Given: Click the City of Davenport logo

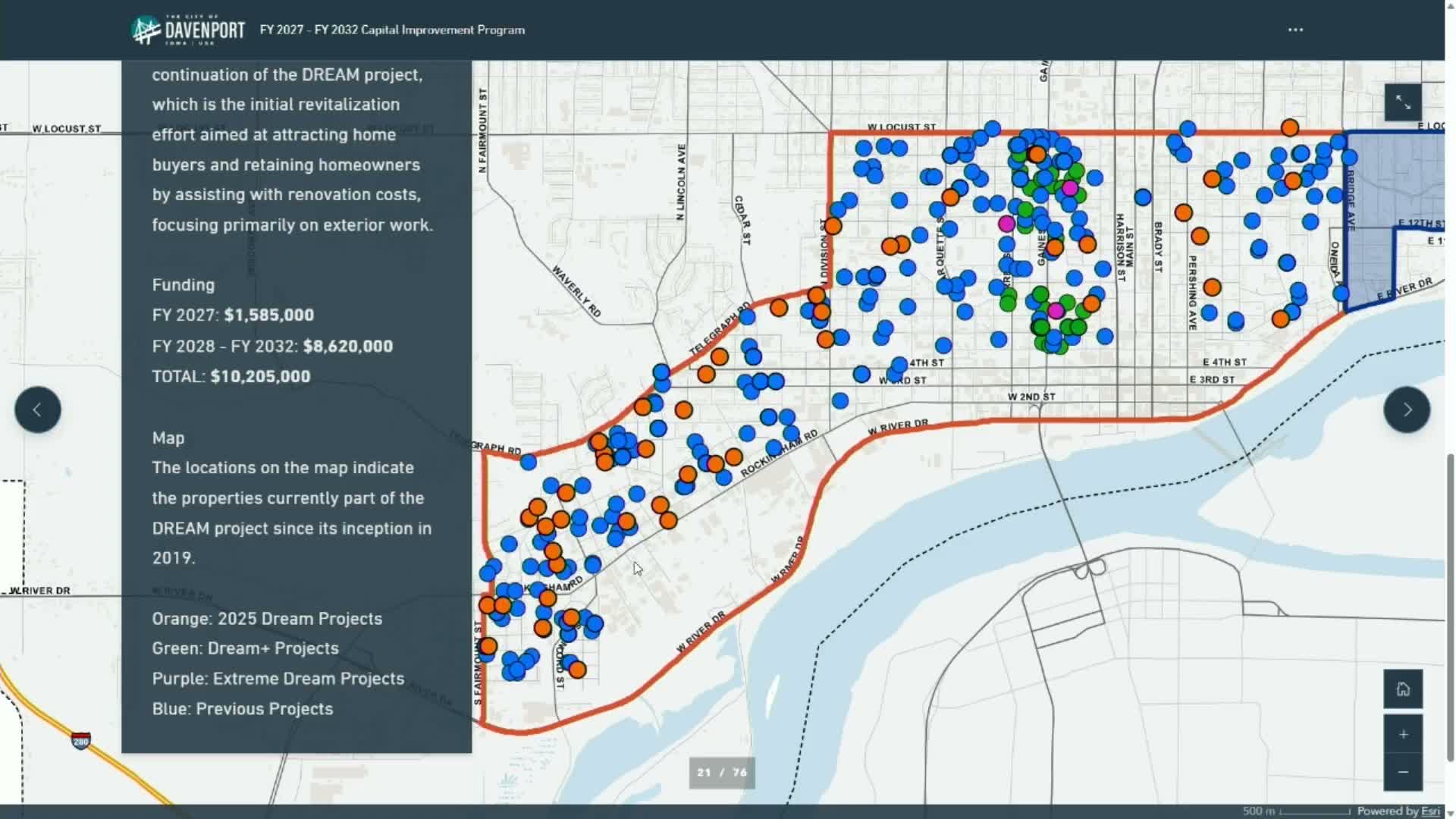Looking at the screenshot, I should point(187,30).
